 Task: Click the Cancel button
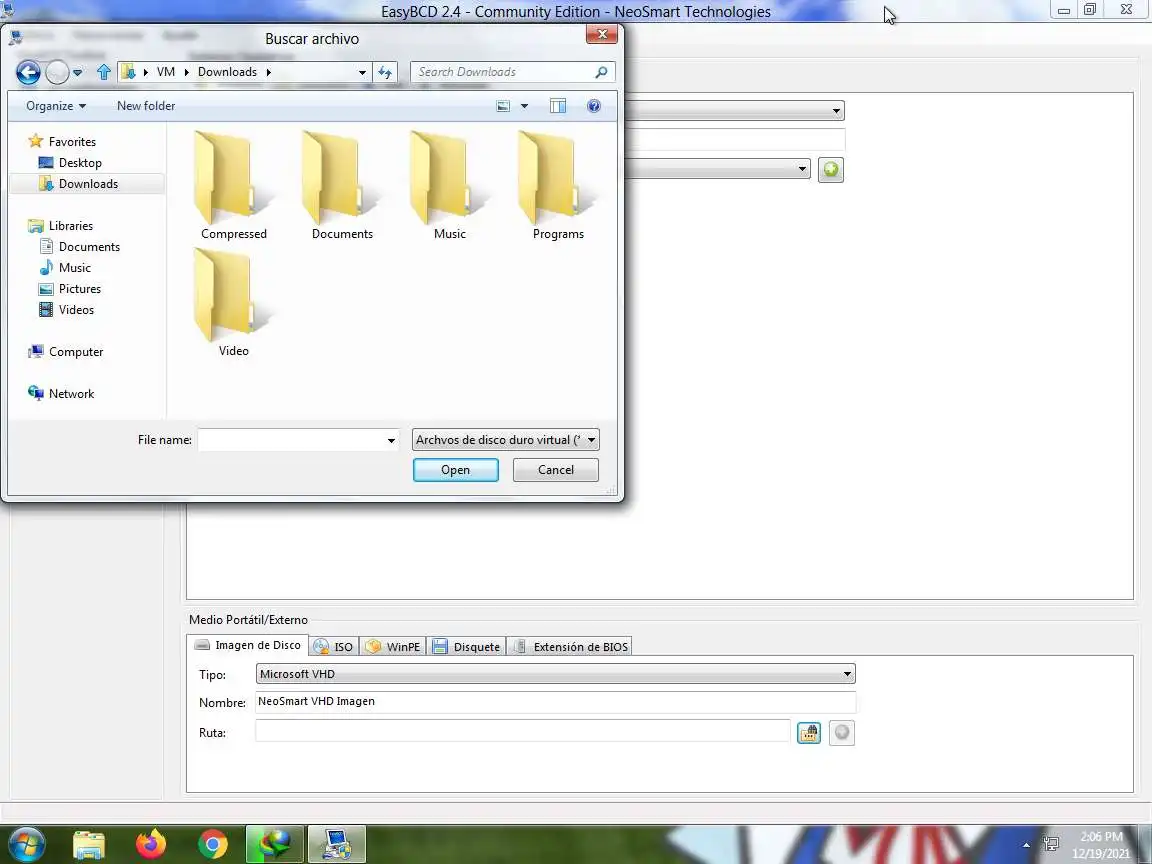click(x=555, y=470)
